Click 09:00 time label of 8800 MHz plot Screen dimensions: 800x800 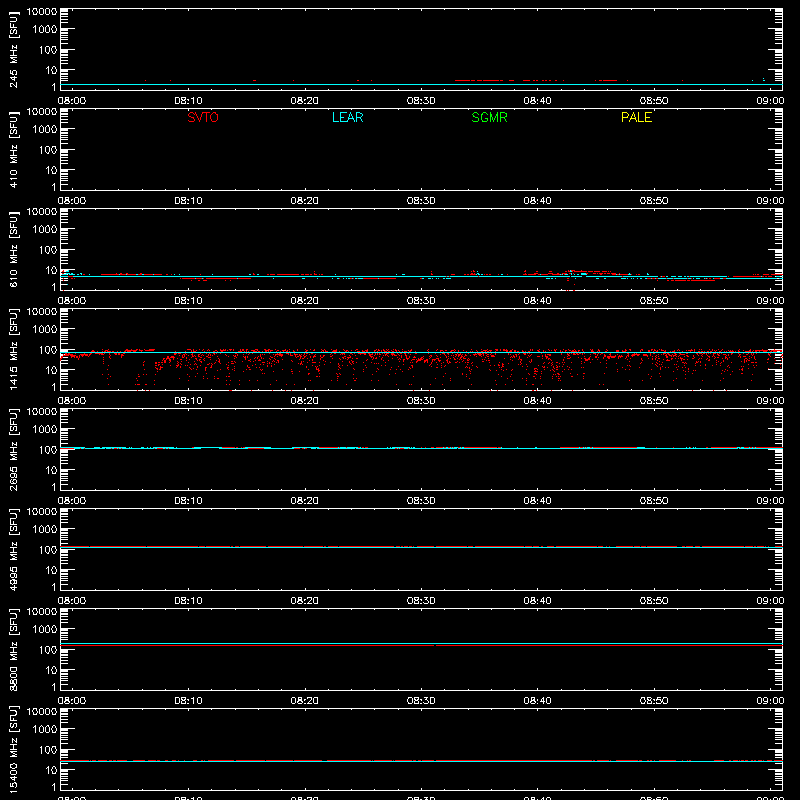pyautogui.click(x=770, y=701)
